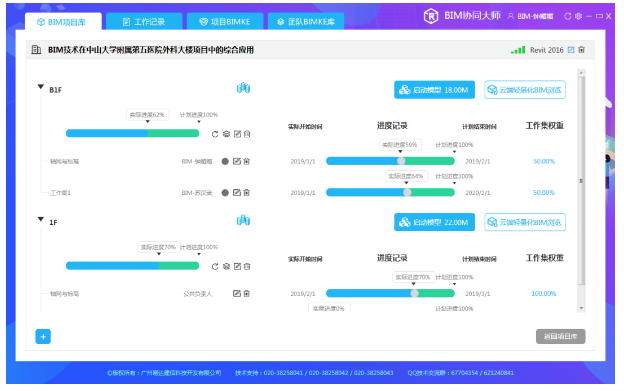
Task: Click the 100.00% workset weight value
Action: [x=544, y=294]
